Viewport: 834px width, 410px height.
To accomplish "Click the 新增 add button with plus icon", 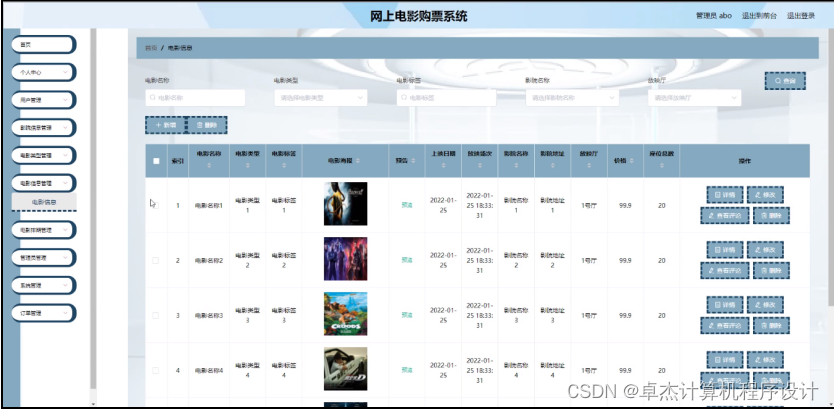I will tap(165, 125).
